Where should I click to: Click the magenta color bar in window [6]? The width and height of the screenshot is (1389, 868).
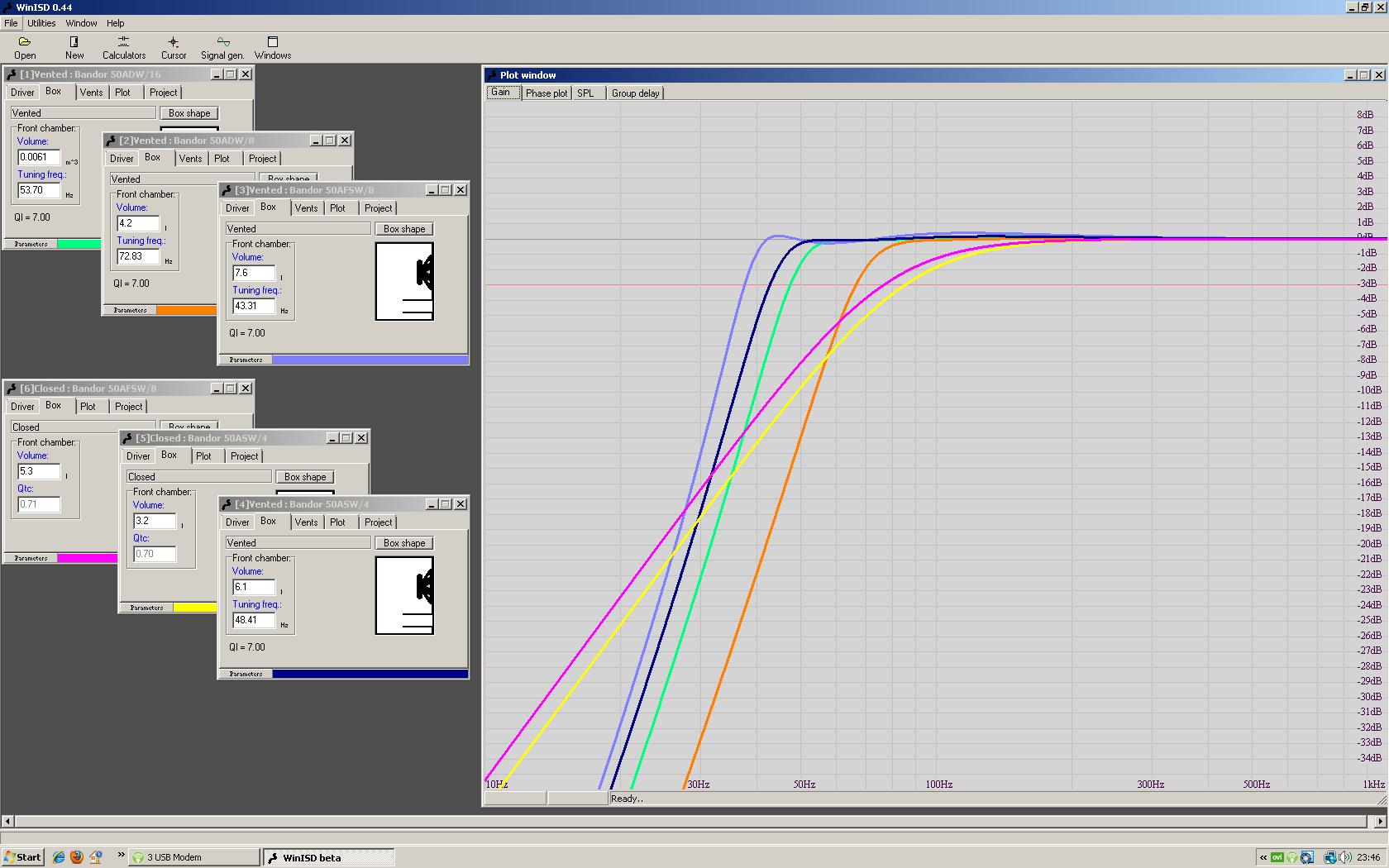click(88, 558)
